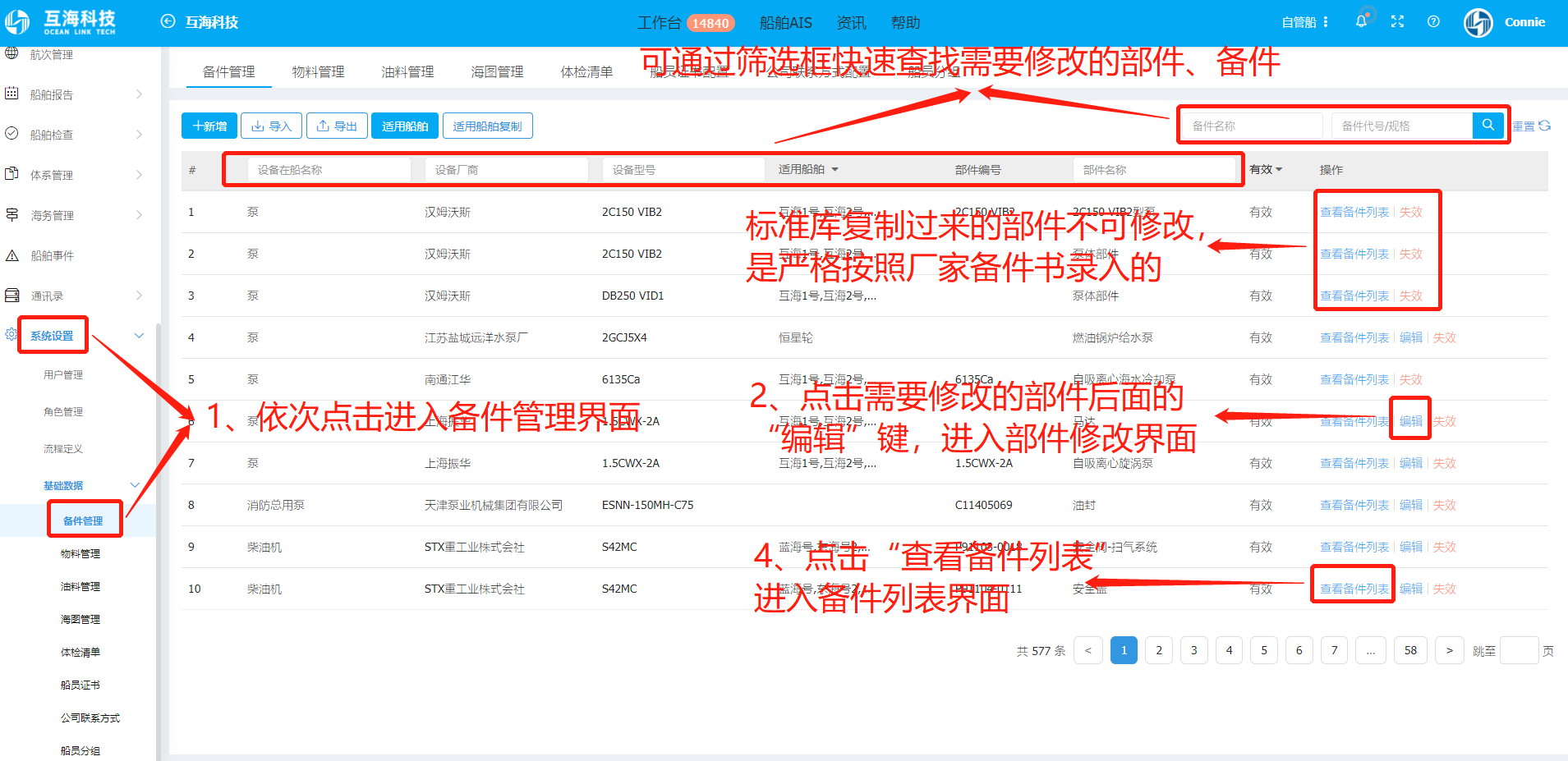Click the next page arrow
Viewport: 1568px width, 761px height.
[1450, 650]
